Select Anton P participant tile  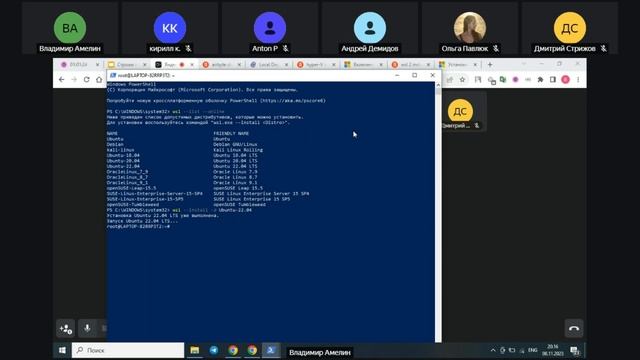270,28
